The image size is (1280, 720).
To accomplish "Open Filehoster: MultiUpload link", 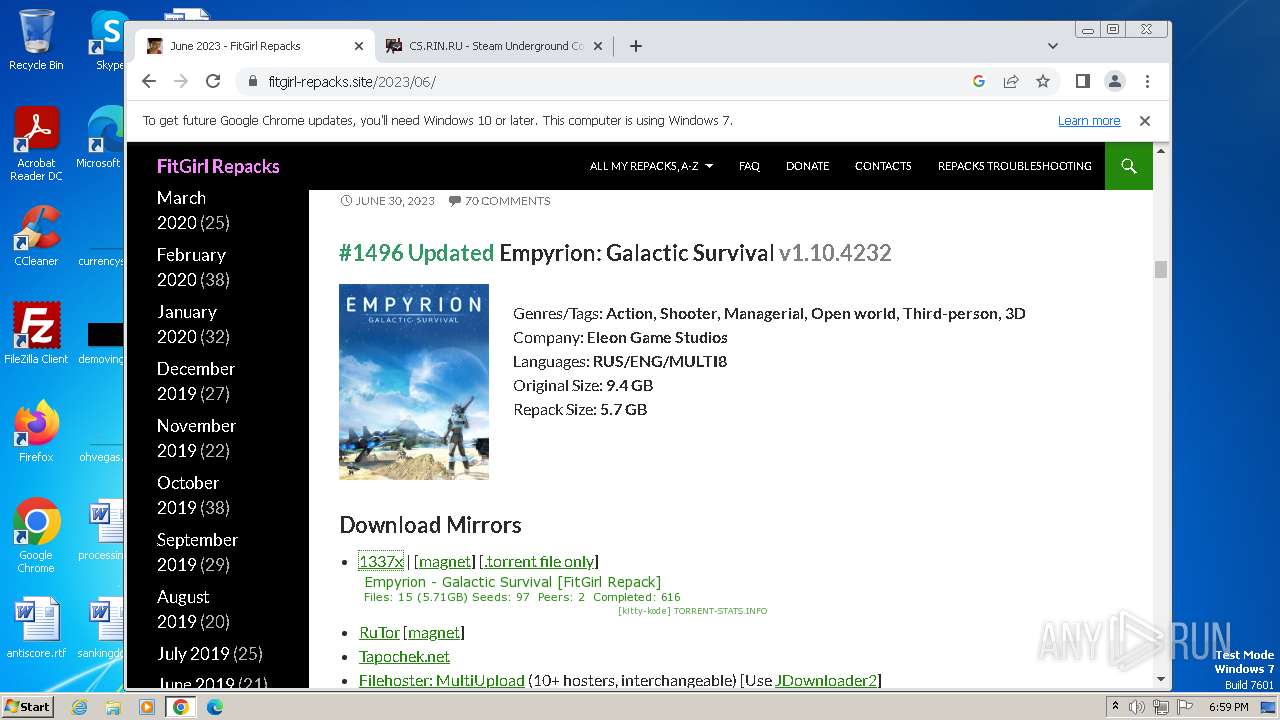I will [x=441, y=680].
